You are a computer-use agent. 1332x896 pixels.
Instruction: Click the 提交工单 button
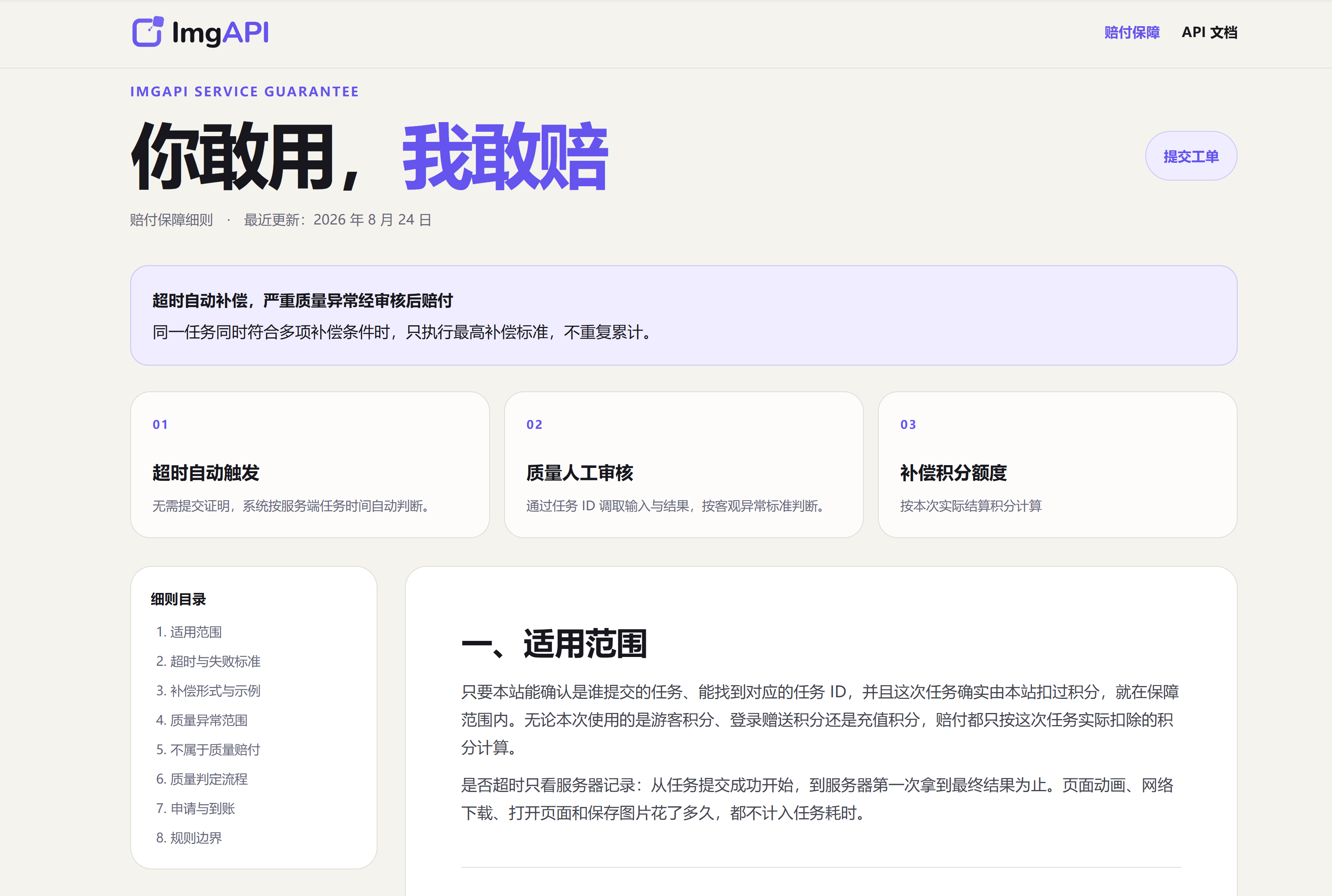(1191, 156)
